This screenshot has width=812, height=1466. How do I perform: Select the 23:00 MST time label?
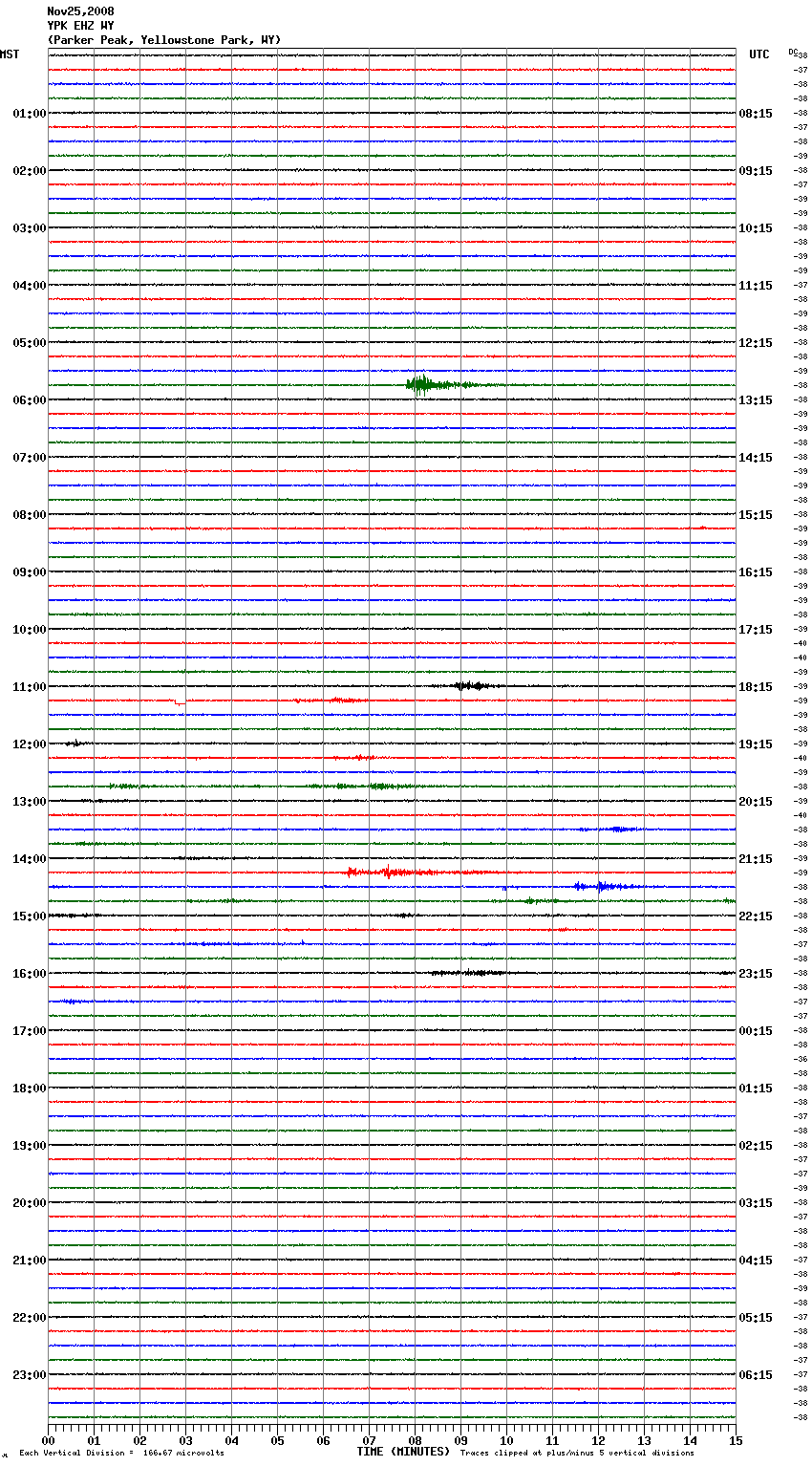[x=30, y=1375]
